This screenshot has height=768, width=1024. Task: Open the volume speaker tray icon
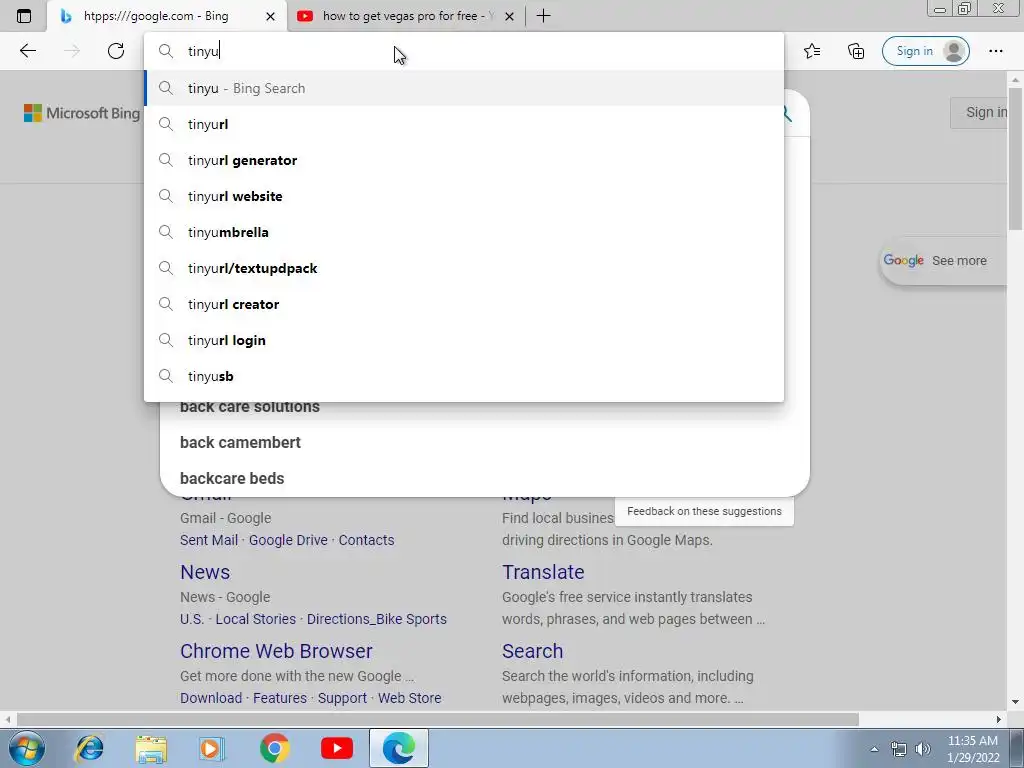point(923,749)
